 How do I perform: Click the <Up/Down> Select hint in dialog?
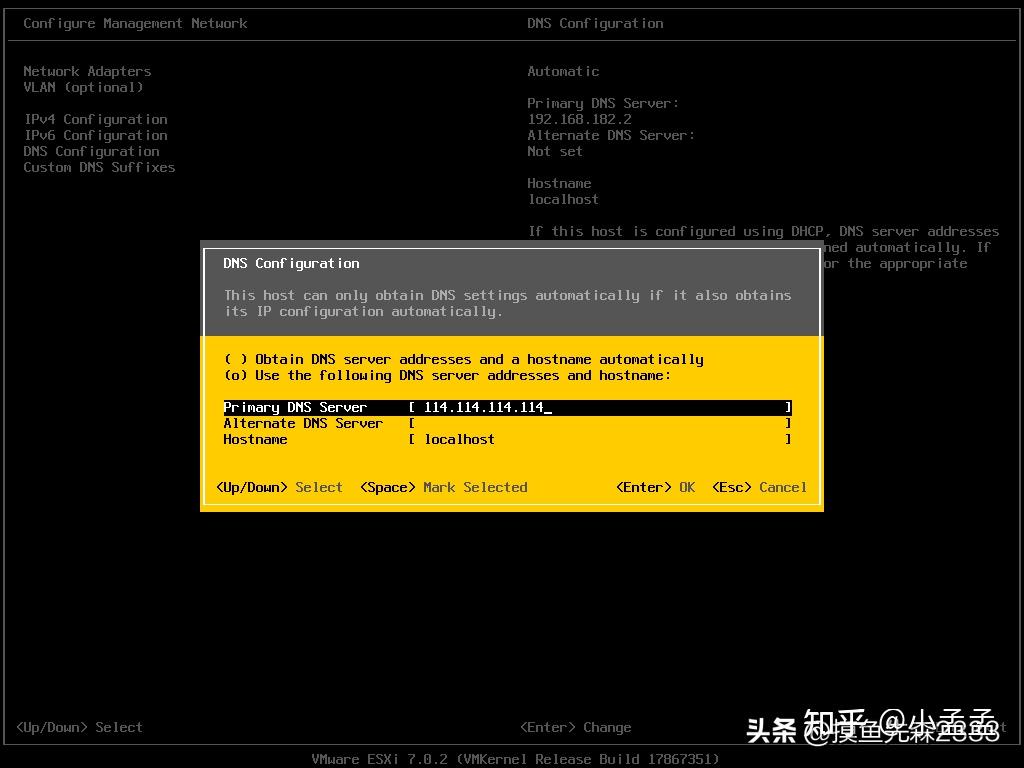(x=279, y=487)
